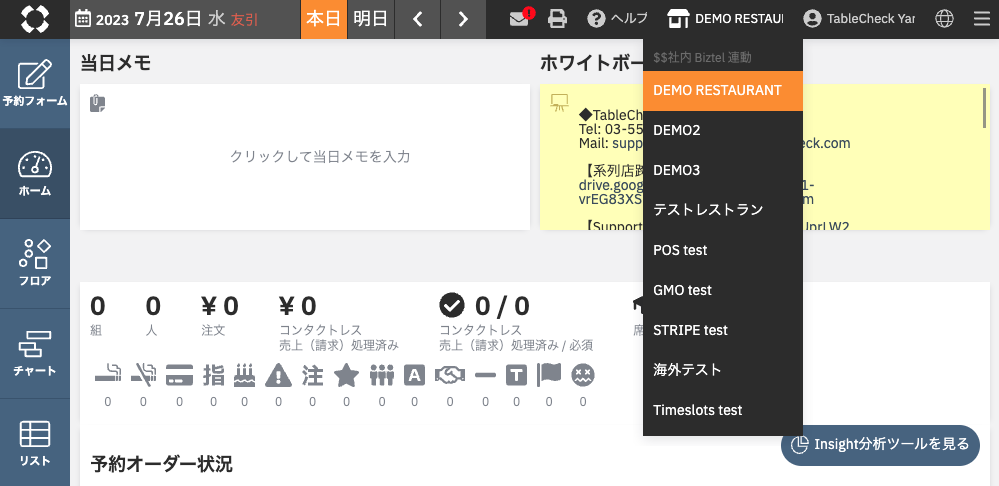Viewport: 999px width, 486px height.
Task: Click the contactless checkmark circle icon
Action: 452,306
